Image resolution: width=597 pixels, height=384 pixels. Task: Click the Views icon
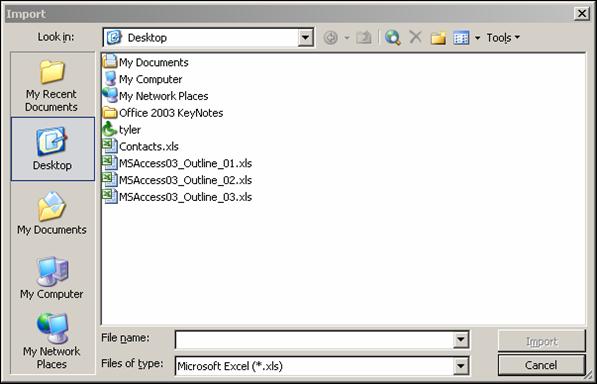461,38
